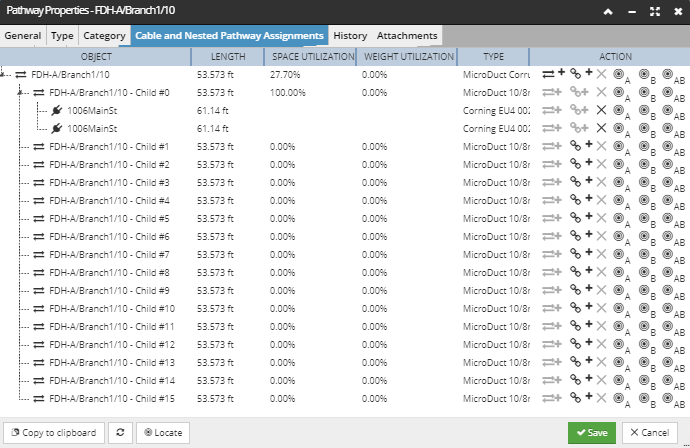Click the Locate button
Image resolution: width=690 pixels, height=448 pixels.
[x=162, y=433]
